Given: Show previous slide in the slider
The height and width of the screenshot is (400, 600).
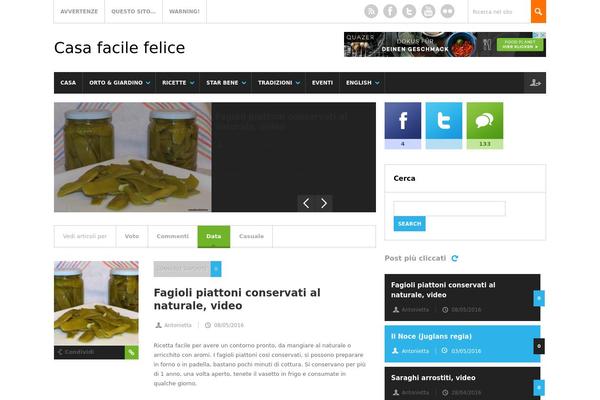Looking at the screenshot, I should (306, 203).
